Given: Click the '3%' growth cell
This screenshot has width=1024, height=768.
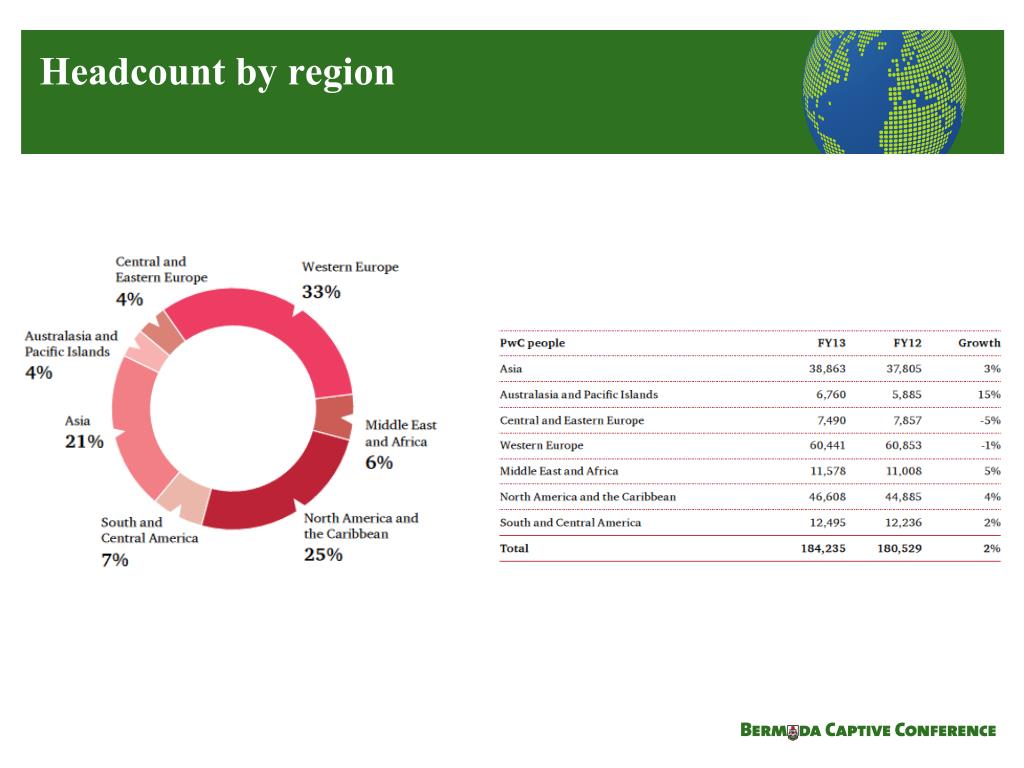Looking at the screenshot, I should tap(993, 369).
